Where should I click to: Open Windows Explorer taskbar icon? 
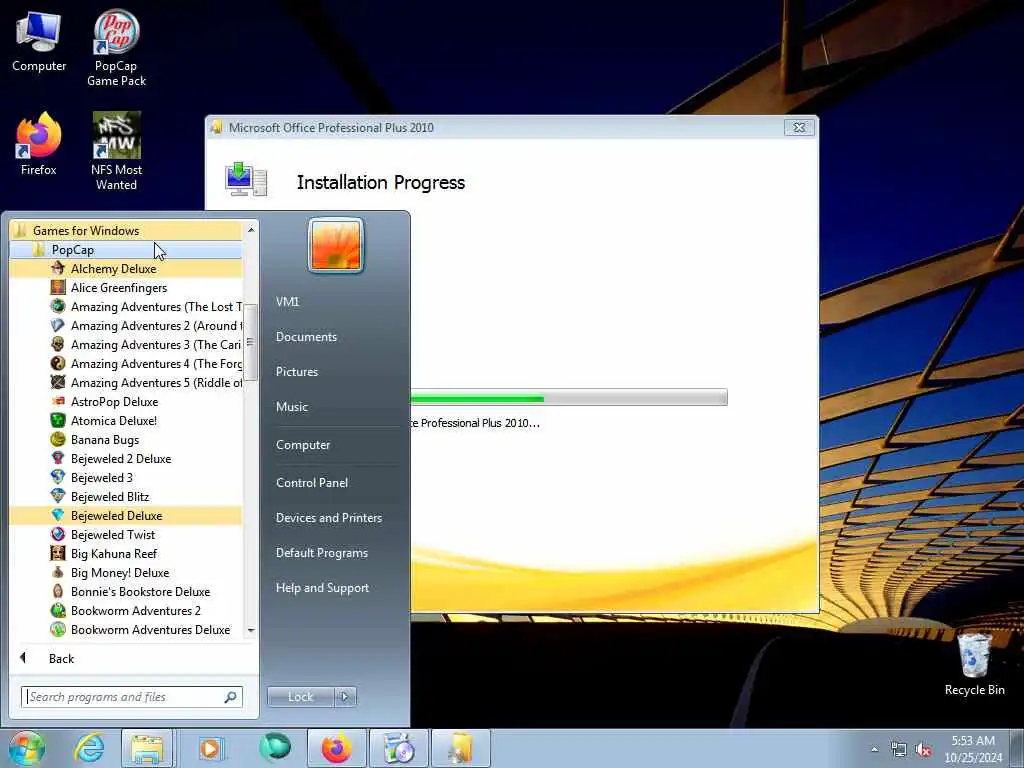[x=147, y=748]
